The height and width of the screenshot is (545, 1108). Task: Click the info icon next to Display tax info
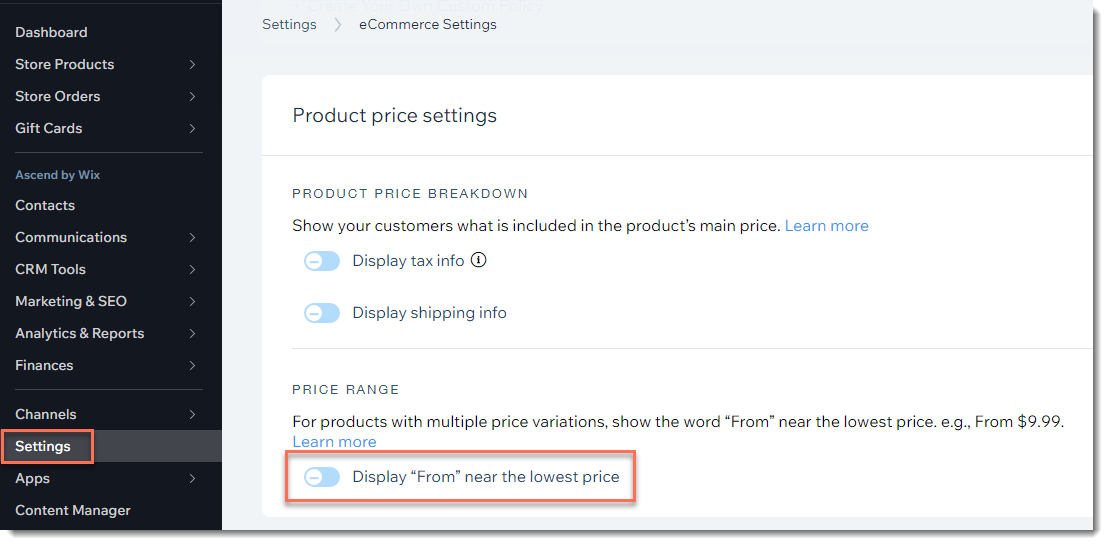479,260
